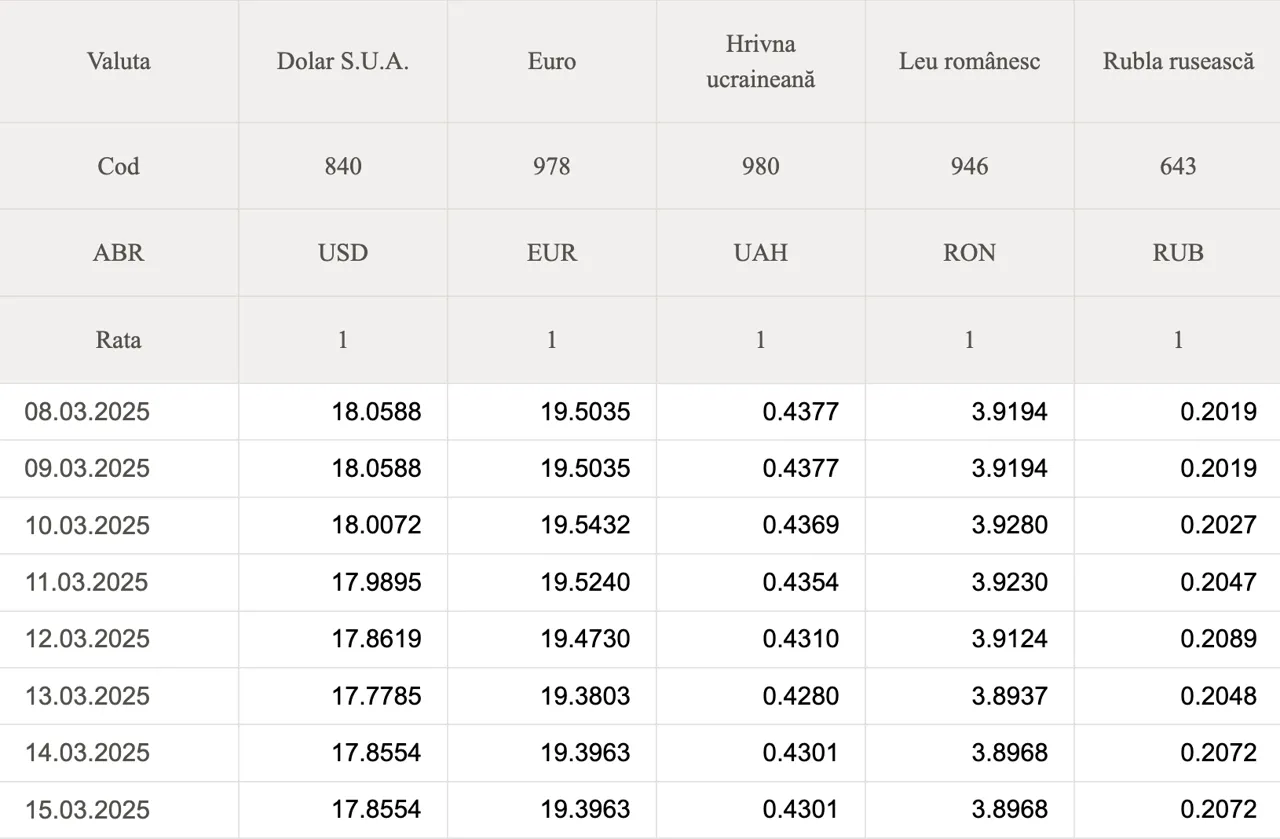Image resolution: width=1280 pixels, height=839 pixels.
Task: Click the date 12.03.2025
Action: click(87, 639)
